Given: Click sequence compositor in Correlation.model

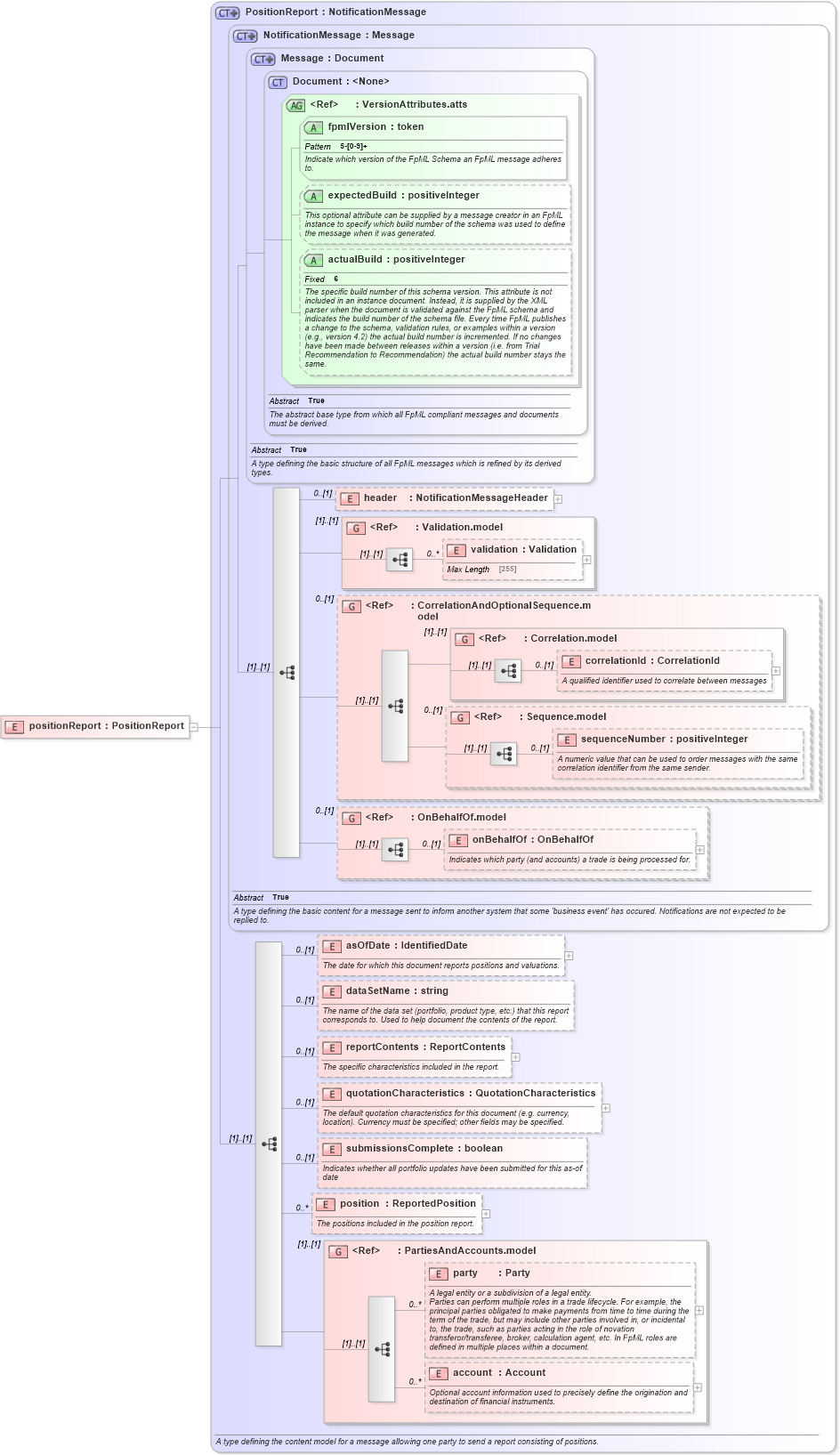Looking at the screenshot, I should coord(508,671).
